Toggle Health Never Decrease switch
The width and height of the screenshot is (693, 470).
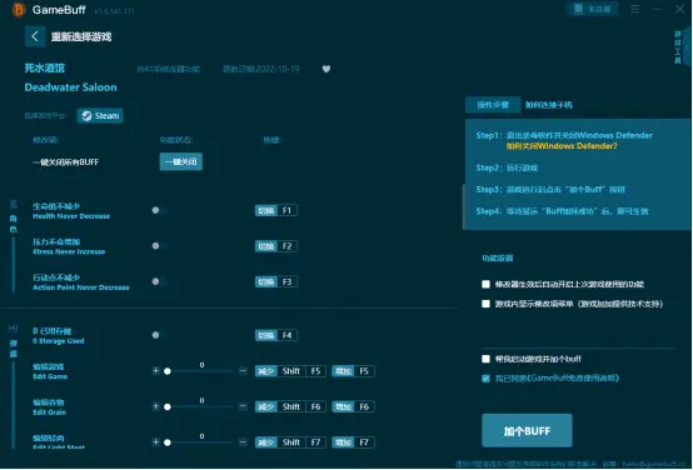point(160,210)
